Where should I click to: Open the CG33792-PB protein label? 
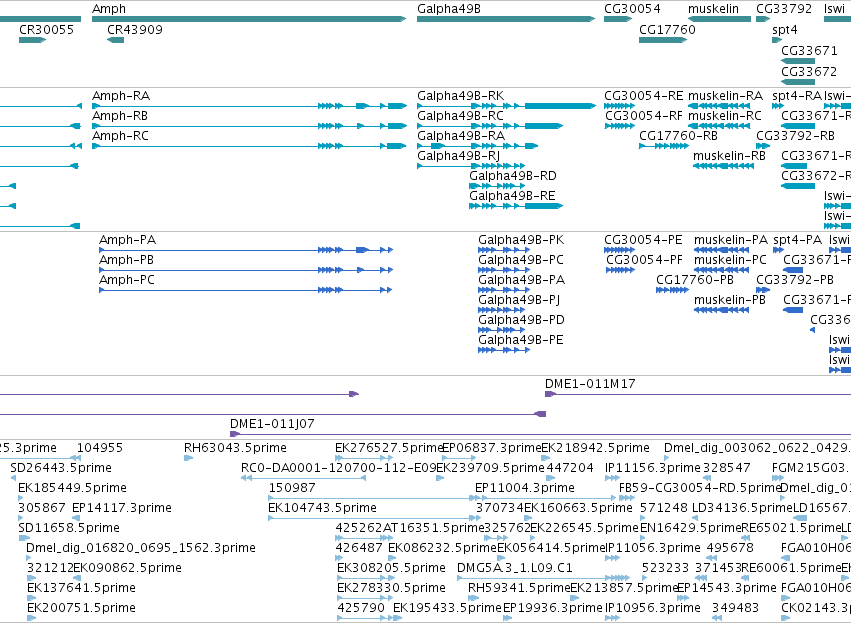pyautogui.click(x=795, y=280)
